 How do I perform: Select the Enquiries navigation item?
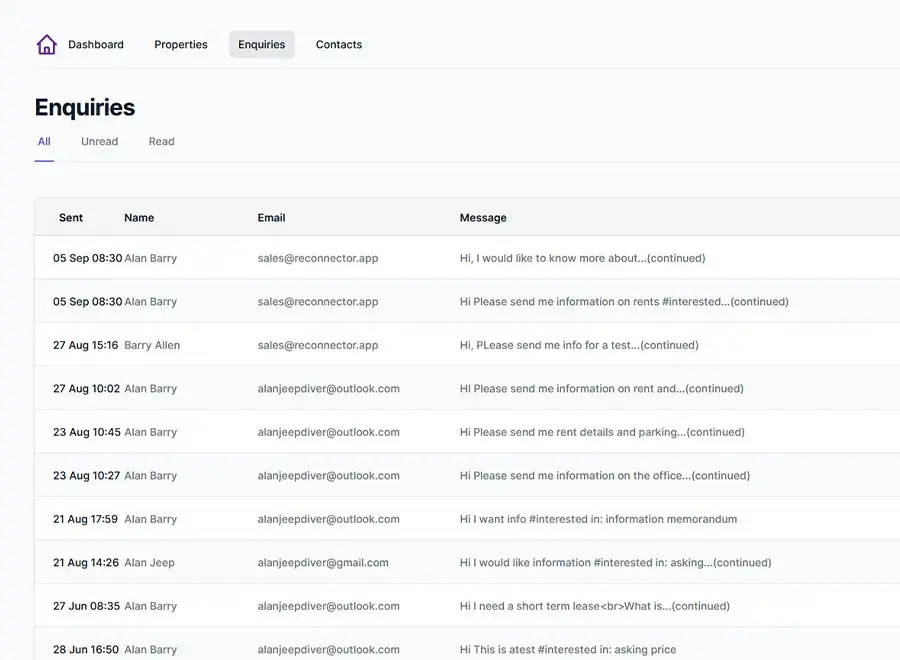(x=262, y=45)
